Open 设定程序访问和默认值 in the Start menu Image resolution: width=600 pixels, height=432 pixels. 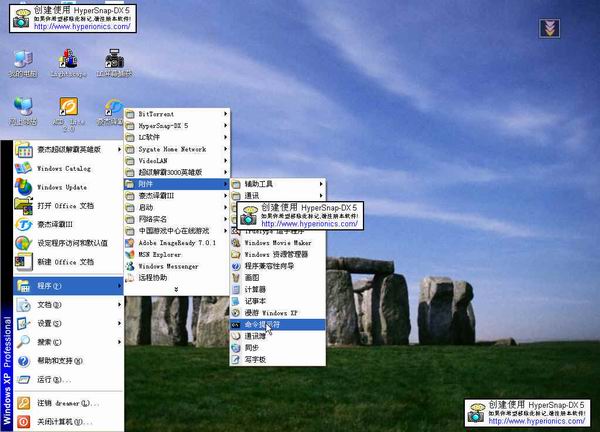[x=68, y=243]
